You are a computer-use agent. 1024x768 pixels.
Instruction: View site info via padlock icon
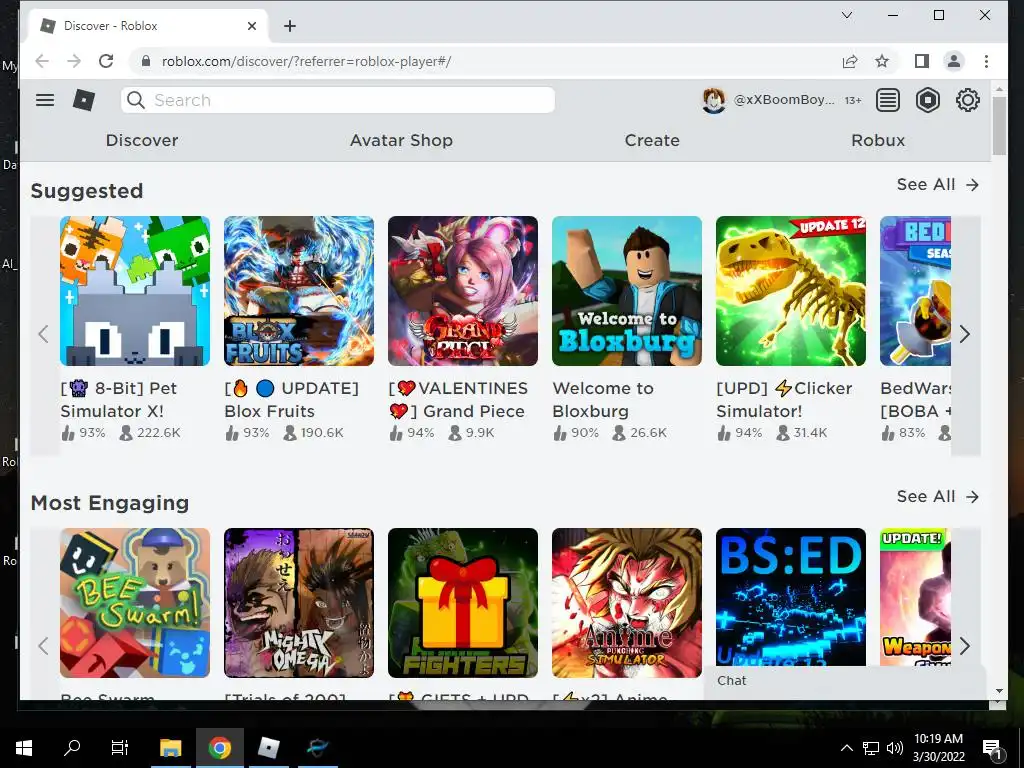pos(146,61)
